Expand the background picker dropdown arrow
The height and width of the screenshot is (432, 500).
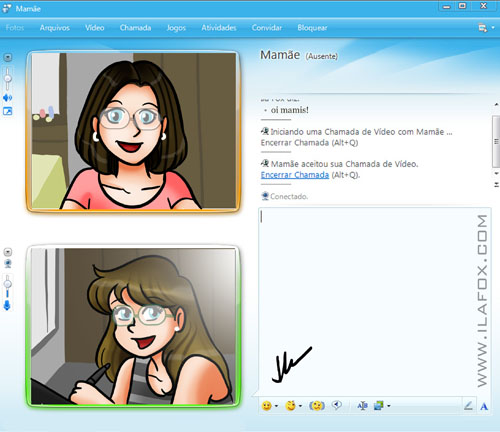coord(389,406)
